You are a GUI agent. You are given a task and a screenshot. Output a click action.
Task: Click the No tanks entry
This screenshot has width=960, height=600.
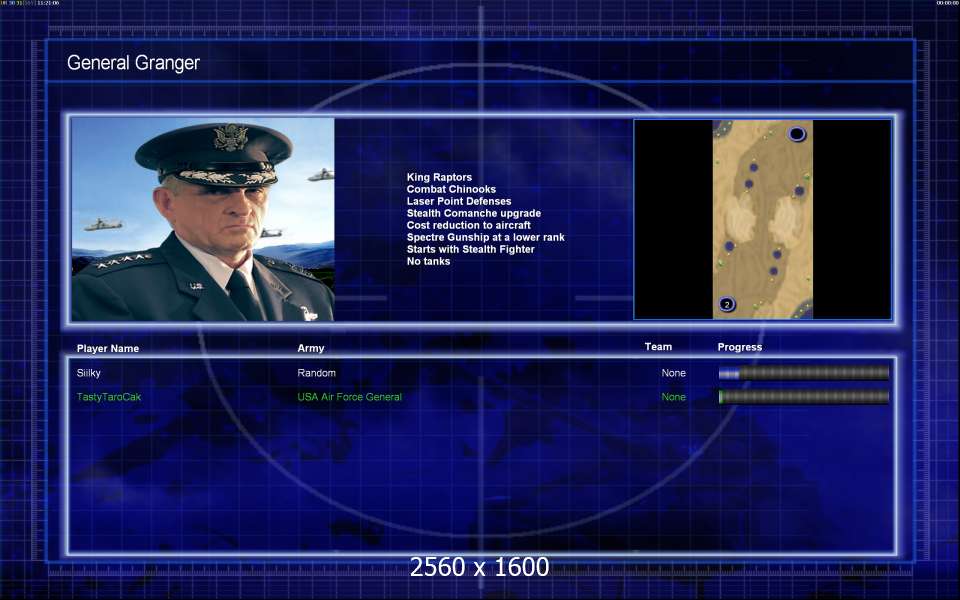pyautogui.click(x=428, y=261)
